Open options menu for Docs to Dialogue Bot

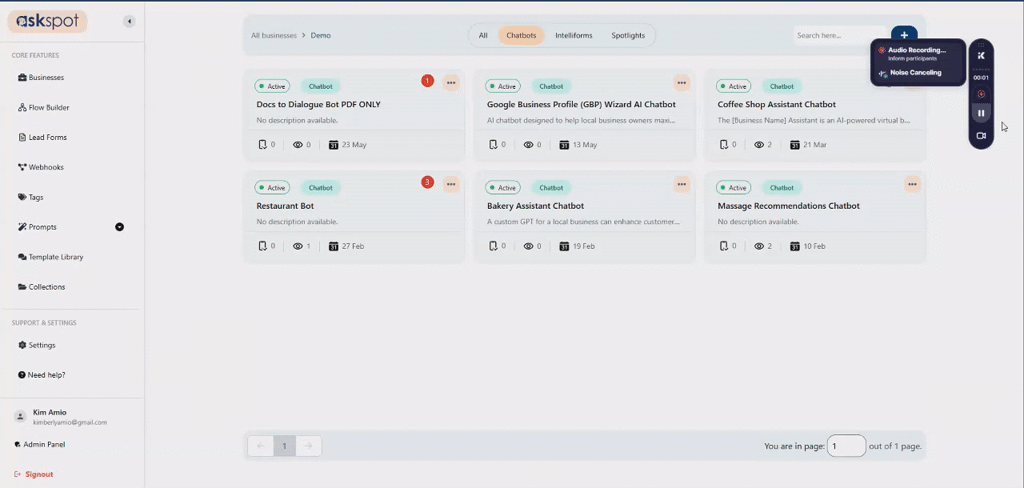[x=451, y=82]
